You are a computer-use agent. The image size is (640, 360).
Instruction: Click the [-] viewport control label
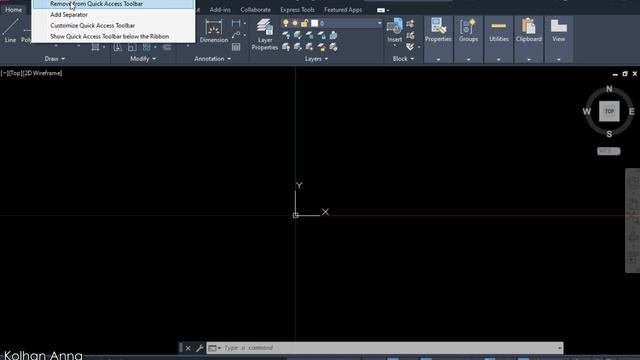[4, 73]
